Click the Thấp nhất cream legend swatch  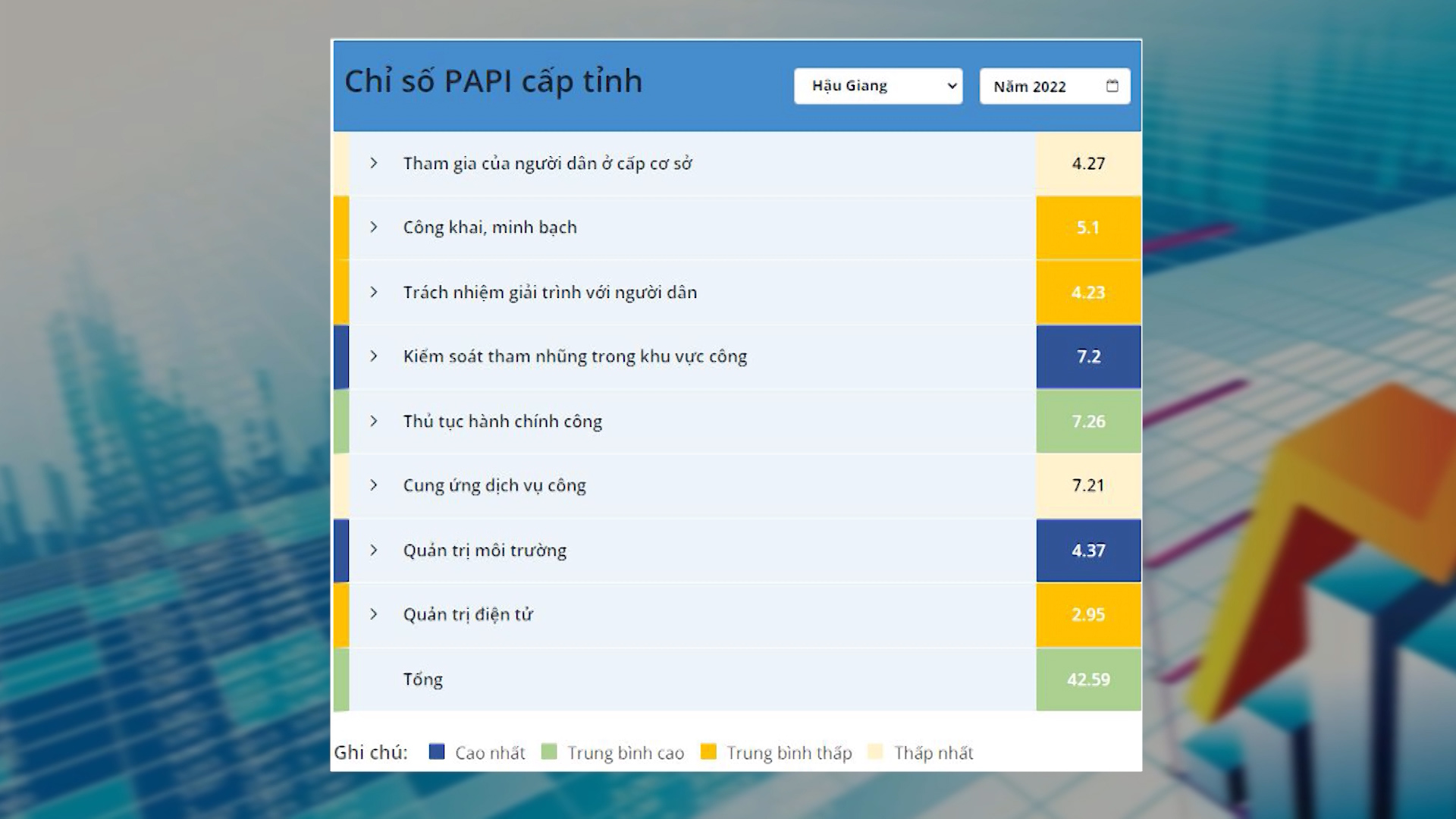pos(875,752)
